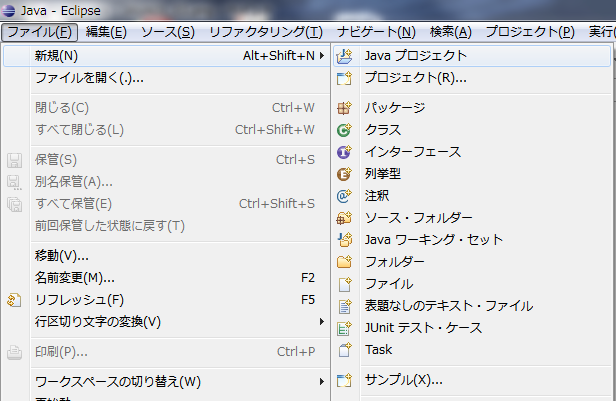The image size is (616, 401).
Task: Click the F5 shortcut label
Action: click(x=308, y=300)
